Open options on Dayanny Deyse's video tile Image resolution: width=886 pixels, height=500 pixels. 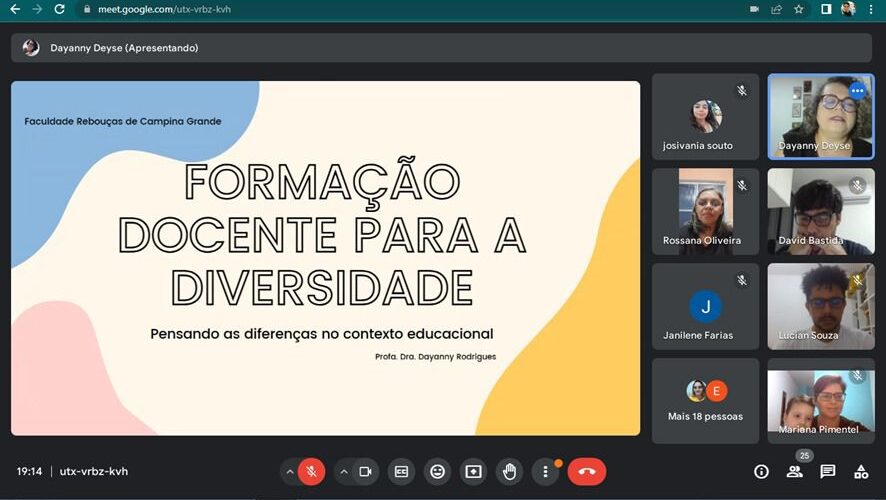(857, 91)
